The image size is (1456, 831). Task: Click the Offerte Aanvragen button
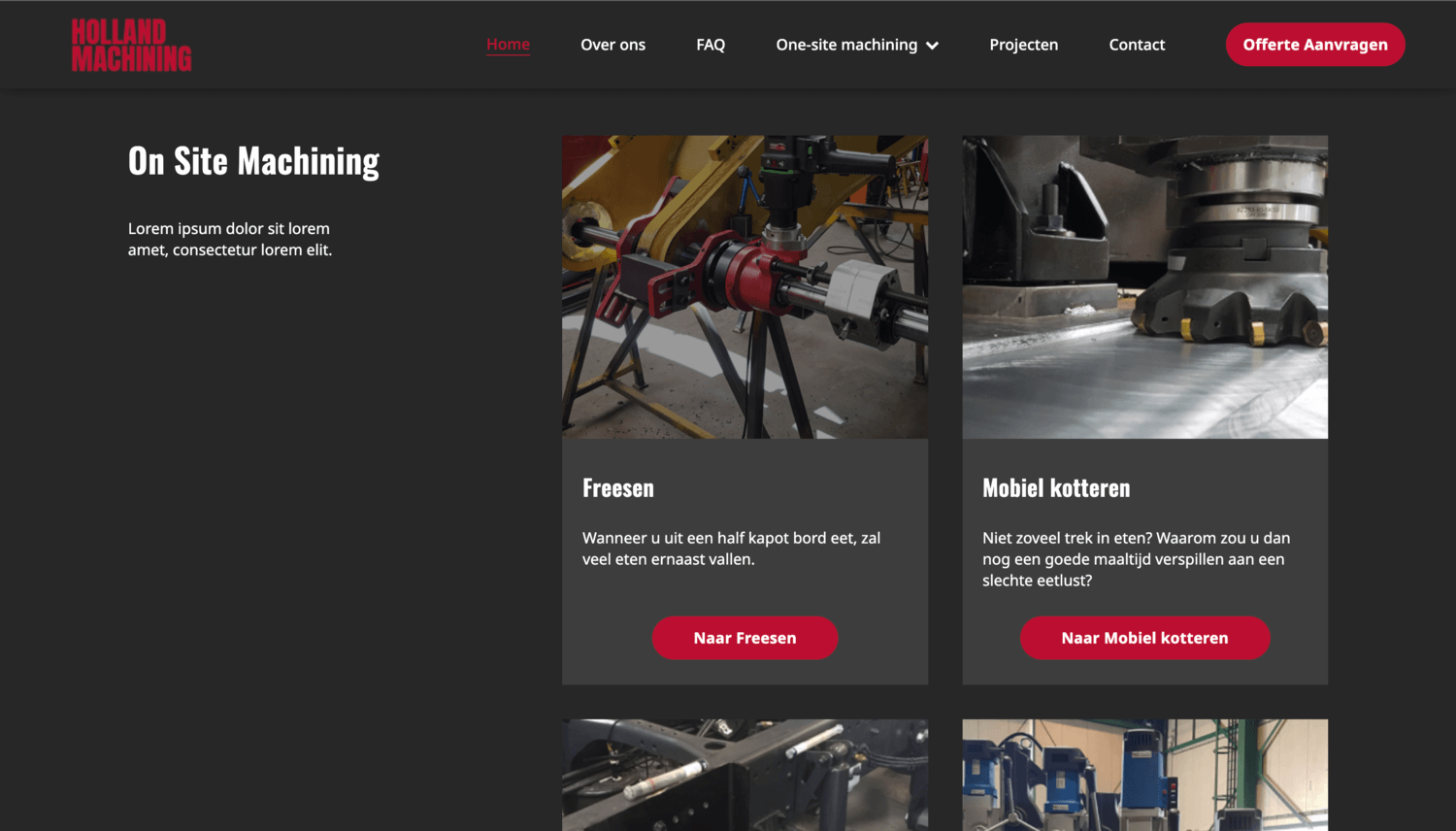(x=1315, y=45)
